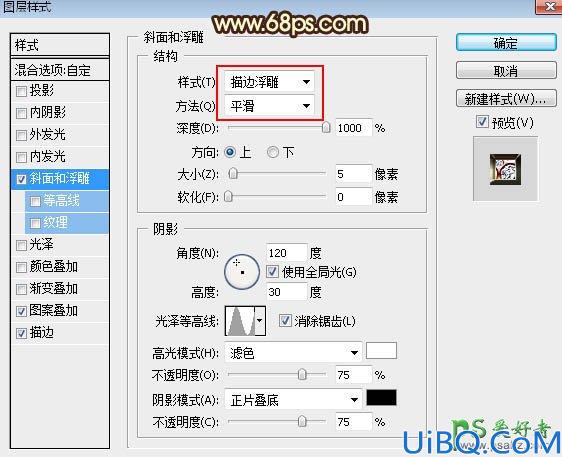Enable the 外发光 checkbox
Viewport: 562px width, 457px height.
[22, 135]
